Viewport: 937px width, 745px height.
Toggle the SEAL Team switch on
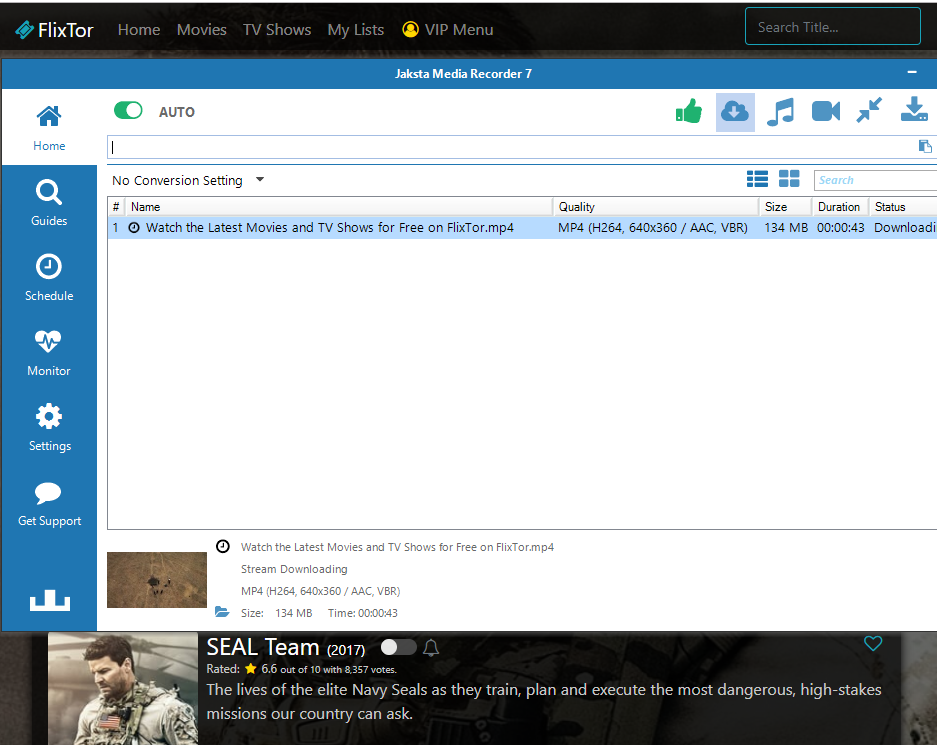pyautogui.click(x=399, y=647)
